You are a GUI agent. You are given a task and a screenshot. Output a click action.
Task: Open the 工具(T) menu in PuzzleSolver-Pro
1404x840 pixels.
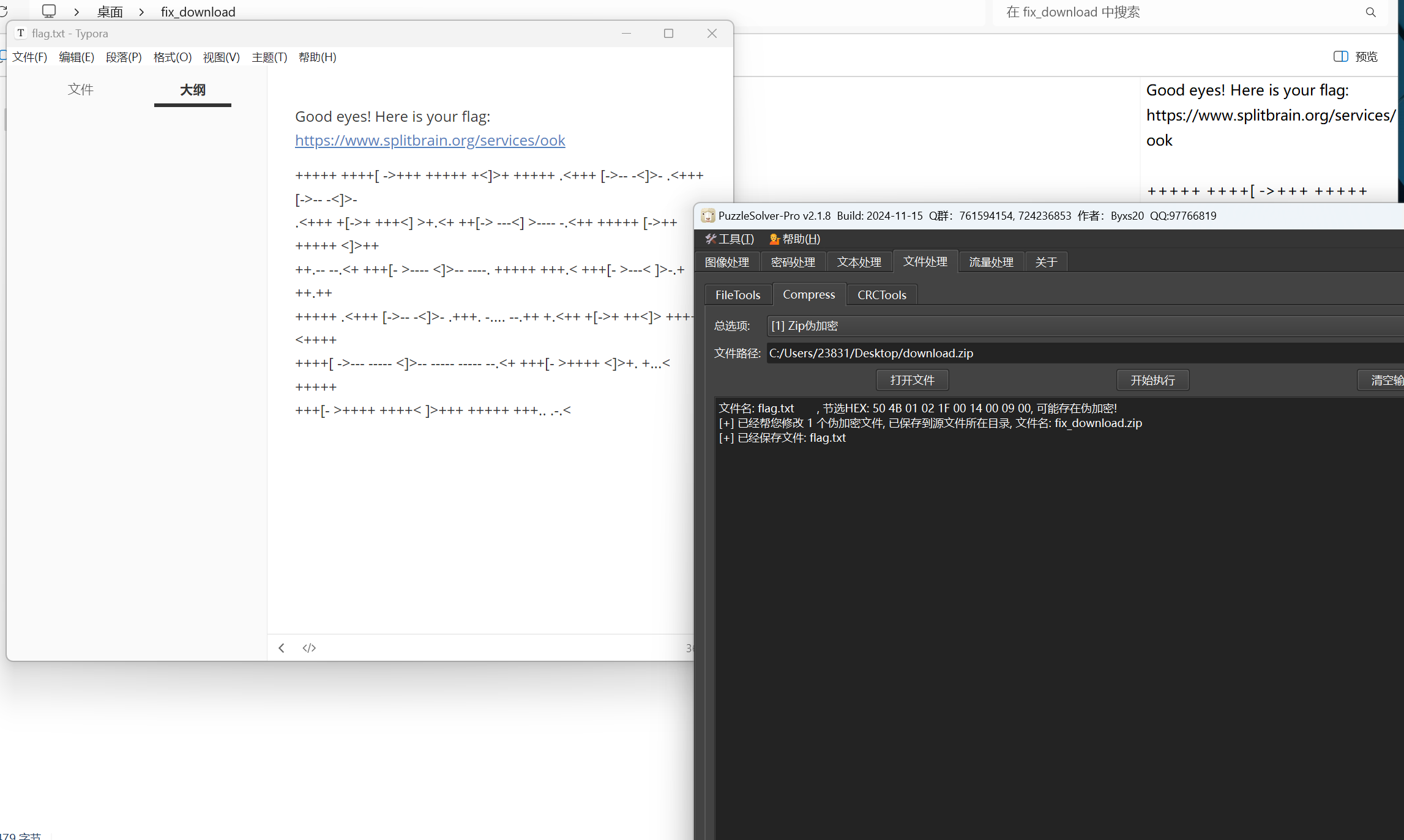pyautogui.click(x=730, y=239)
